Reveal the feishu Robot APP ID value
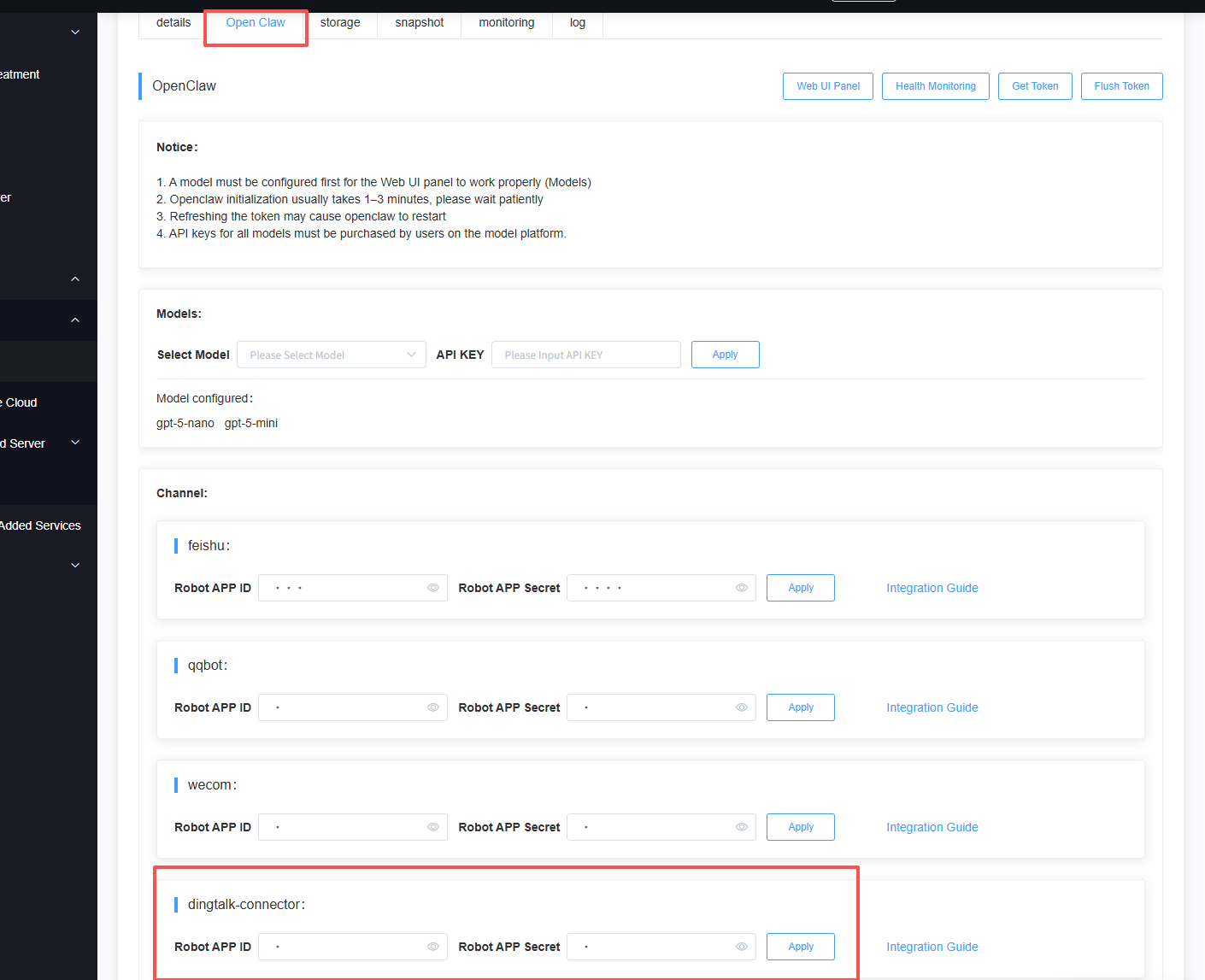 [433, 588]
